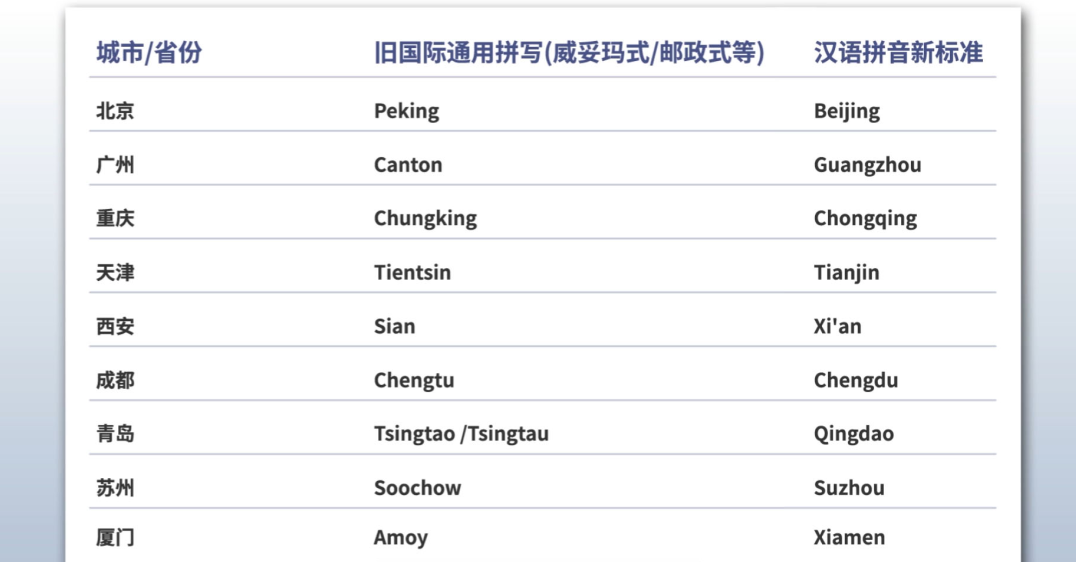Click the Tsingtao /Tsingtau entry
This screenshot has height=562, width=1076.
461,434
